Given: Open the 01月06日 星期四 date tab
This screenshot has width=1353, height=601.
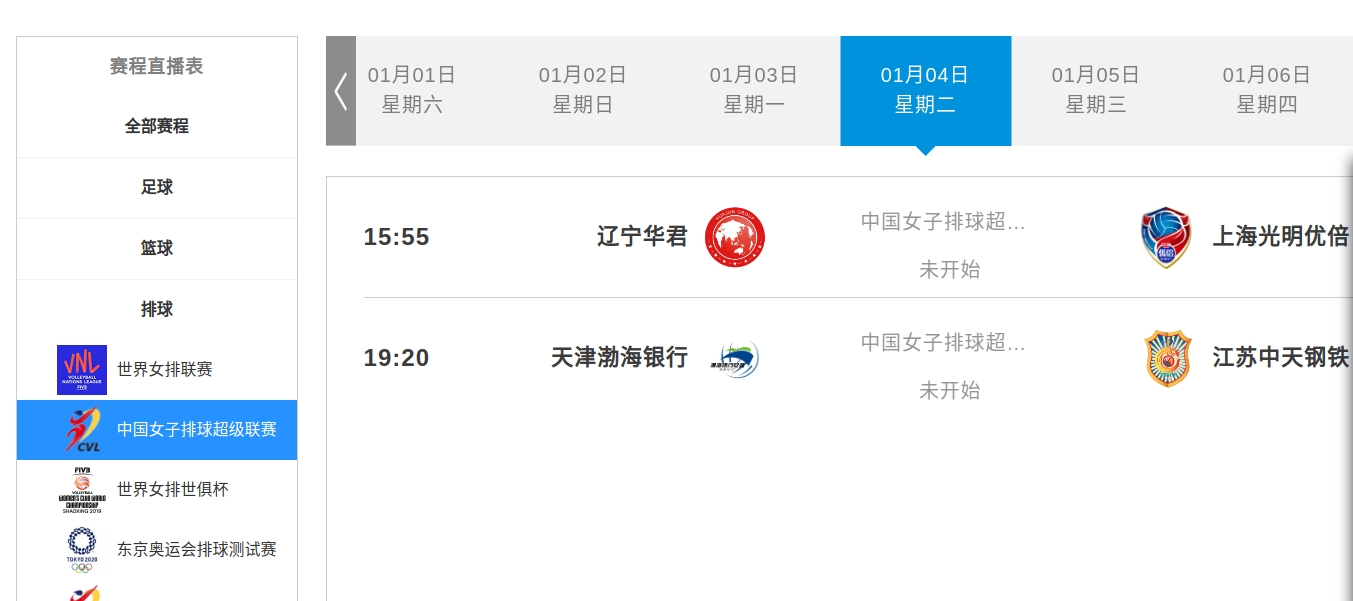Looking at the screenshot, I should (x=1267, y=91).
